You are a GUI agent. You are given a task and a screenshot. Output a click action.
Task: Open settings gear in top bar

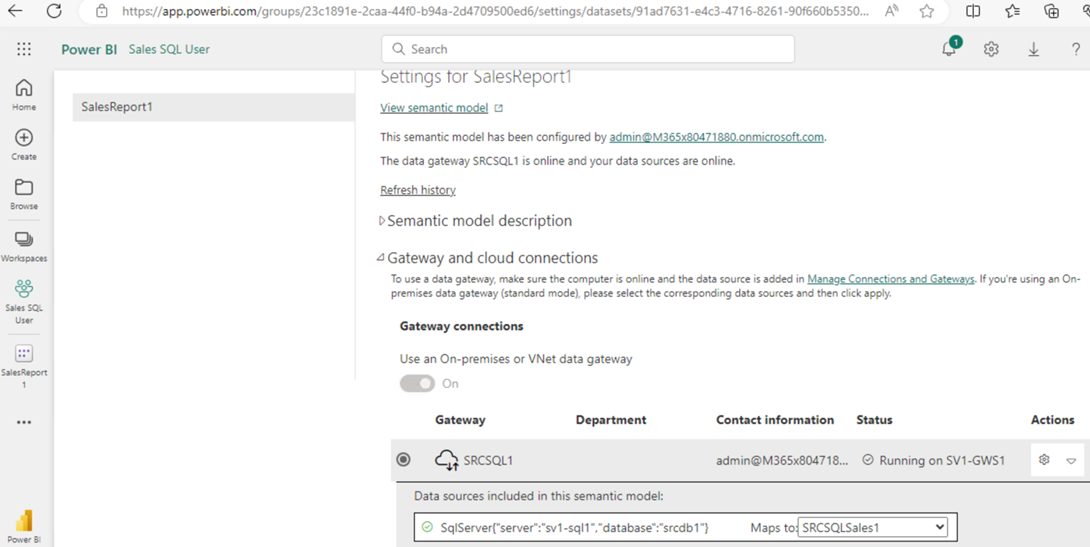coord(991,49)
